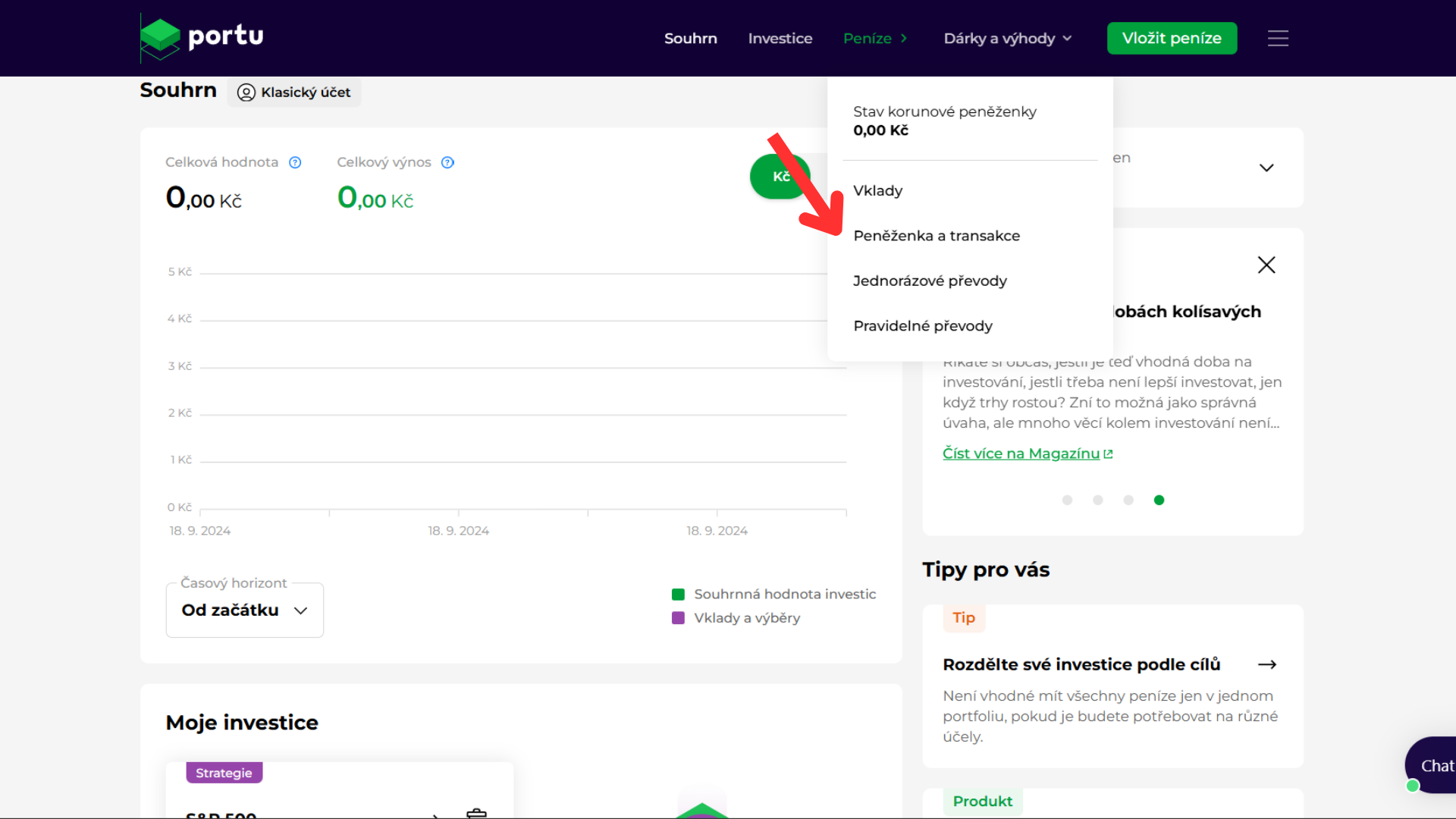This screenshot has width=1456, height=819.
Task: Expand the collapsed panel chevron on right
Action: pos(1266,168)
